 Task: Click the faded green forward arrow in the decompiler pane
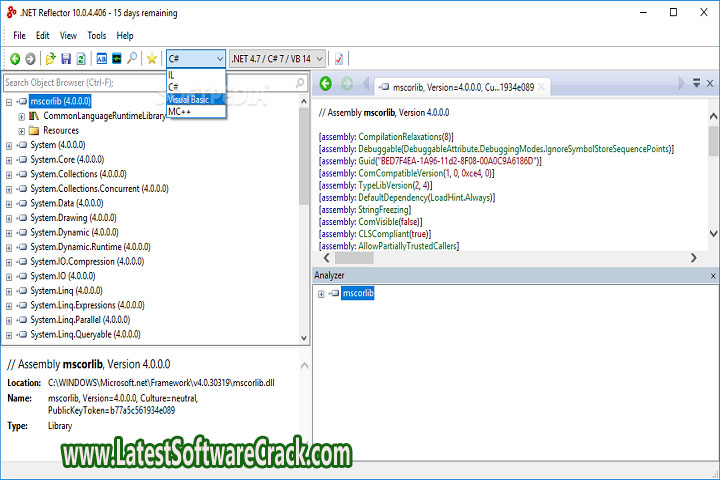[x=347, y=84]
